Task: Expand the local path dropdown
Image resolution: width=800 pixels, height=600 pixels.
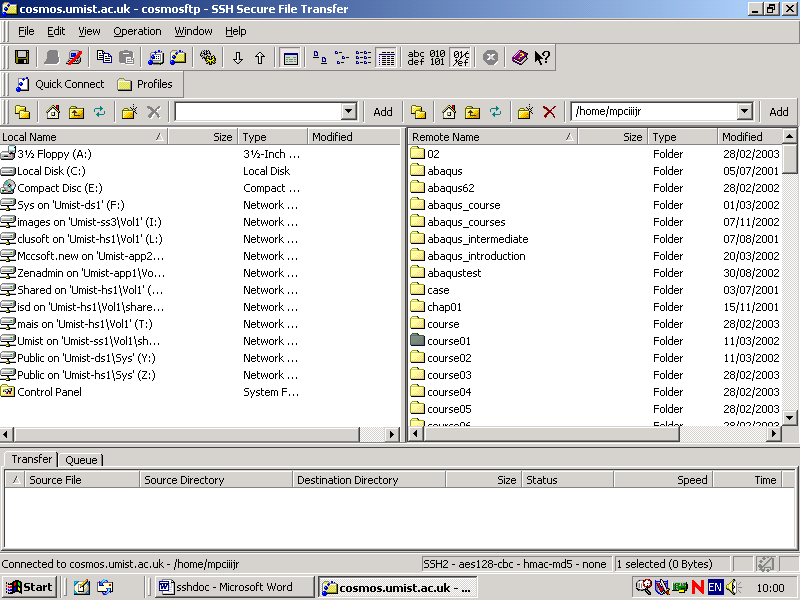Action: [349, 112]
